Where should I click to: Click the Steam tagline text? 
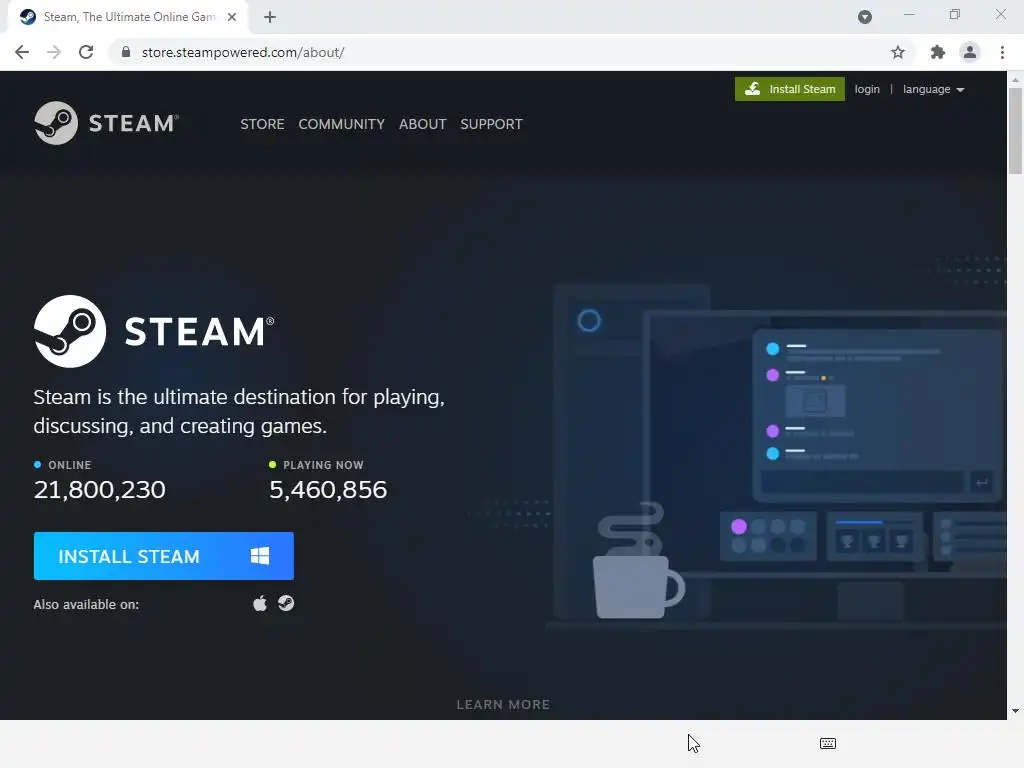[x=239, y=411]
